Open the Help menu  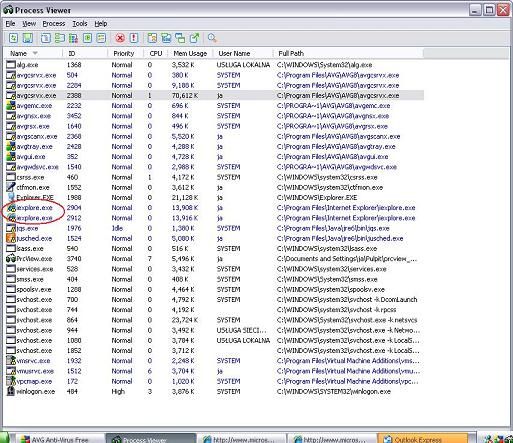click(x=101, y=24)
